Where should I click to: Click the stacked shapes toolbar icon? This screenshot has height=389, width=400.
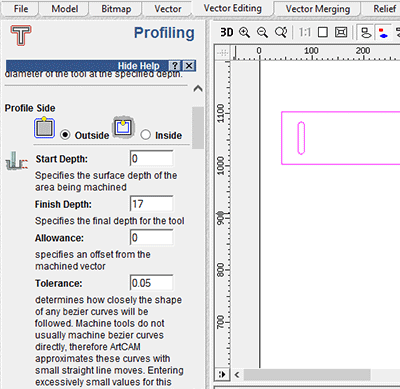click(x=366, y=32)
